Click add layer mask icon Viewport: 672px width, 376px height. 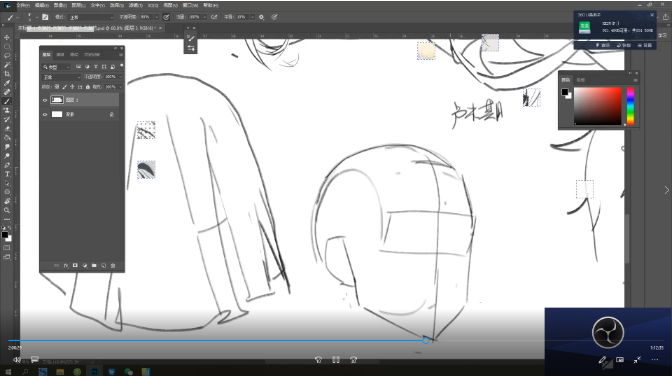75,265
